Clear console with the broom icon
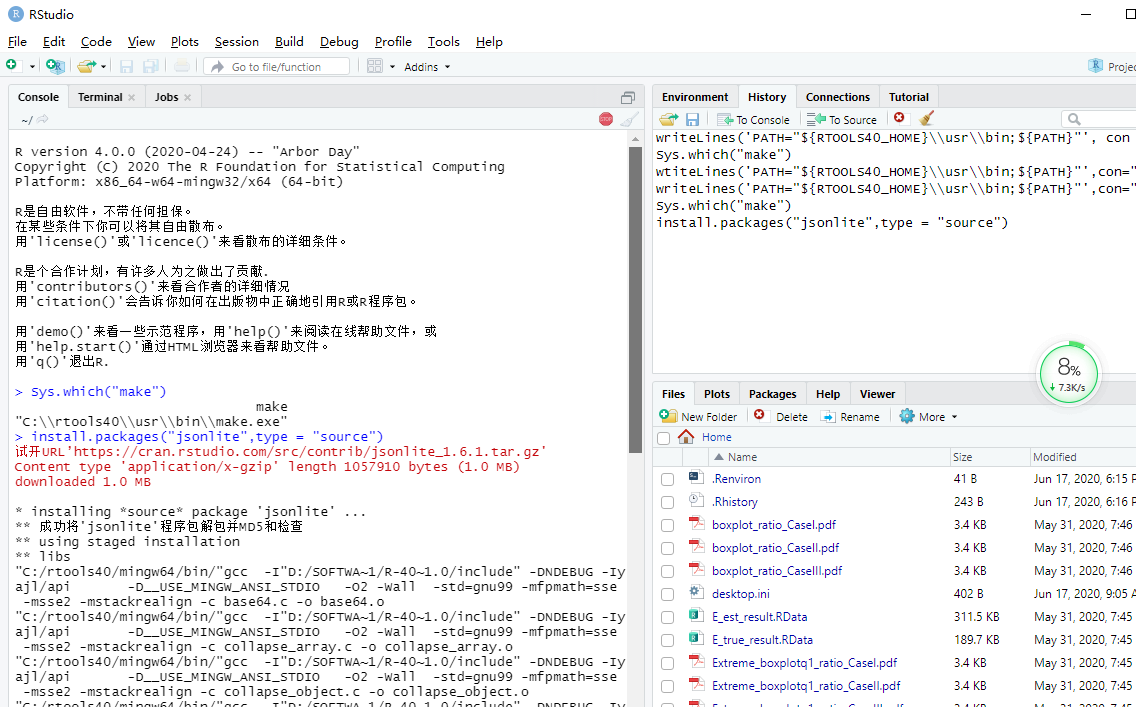 [x=630, y=120]
